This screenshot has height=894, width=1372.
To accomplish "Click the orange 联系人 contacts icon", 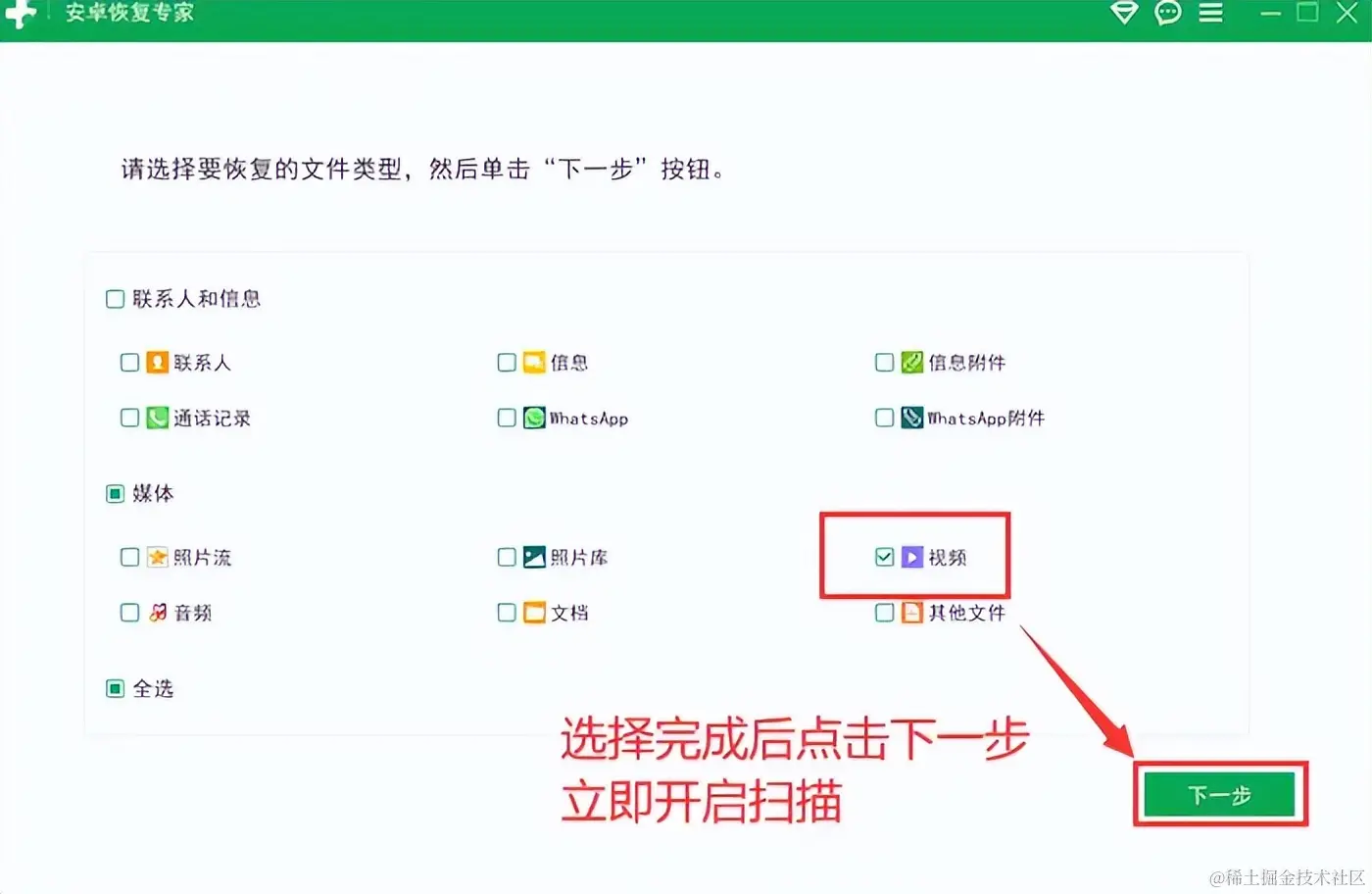I will (x=157, y=363).
